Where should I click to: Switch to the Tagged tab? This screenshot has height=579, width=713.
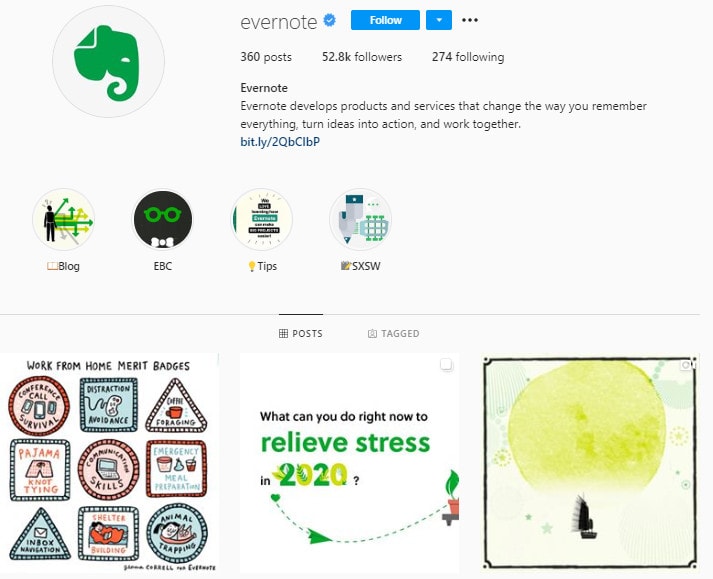[x=393, y=333]
